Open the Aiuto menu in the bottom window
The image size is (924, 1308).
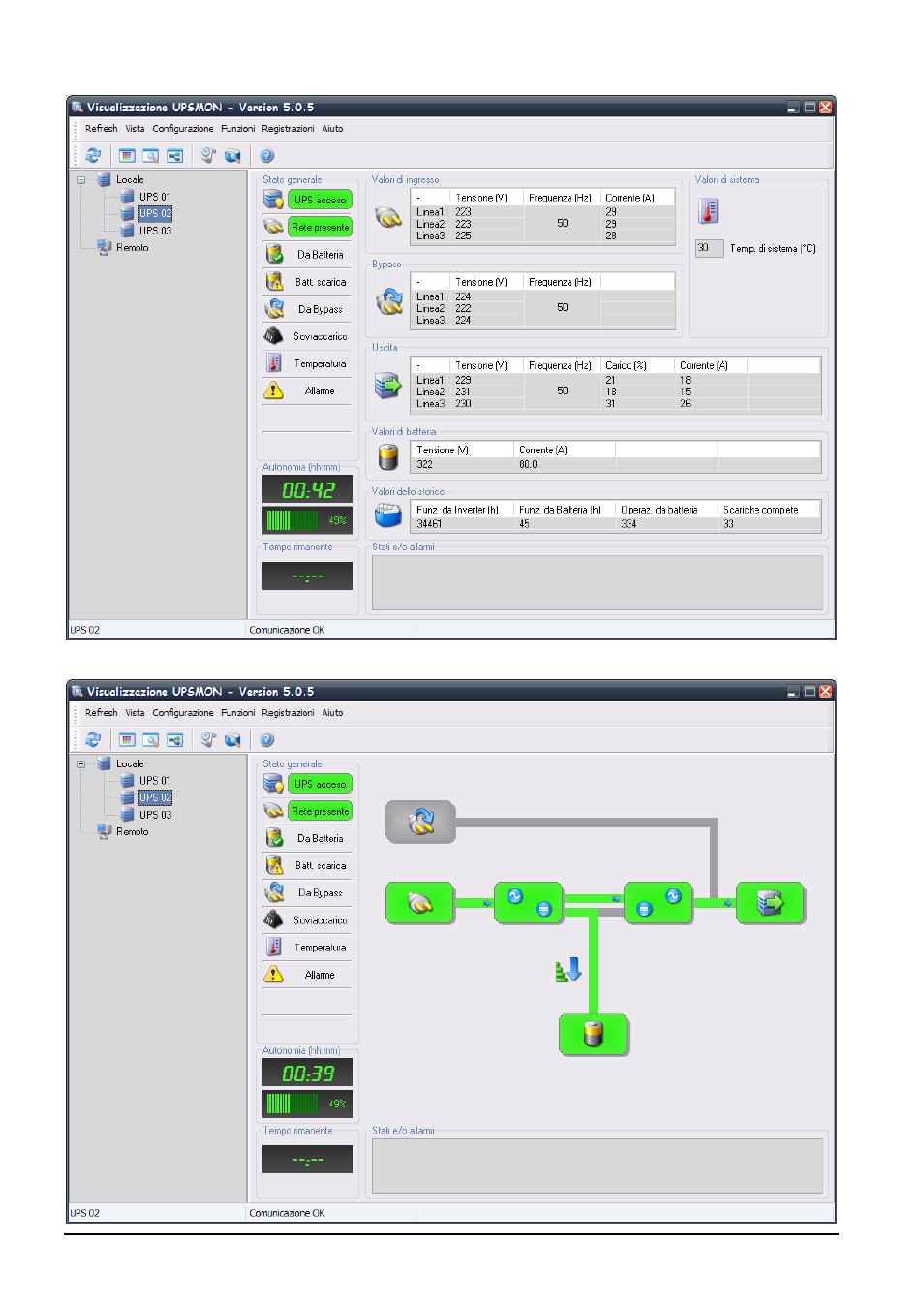(332, 712)
